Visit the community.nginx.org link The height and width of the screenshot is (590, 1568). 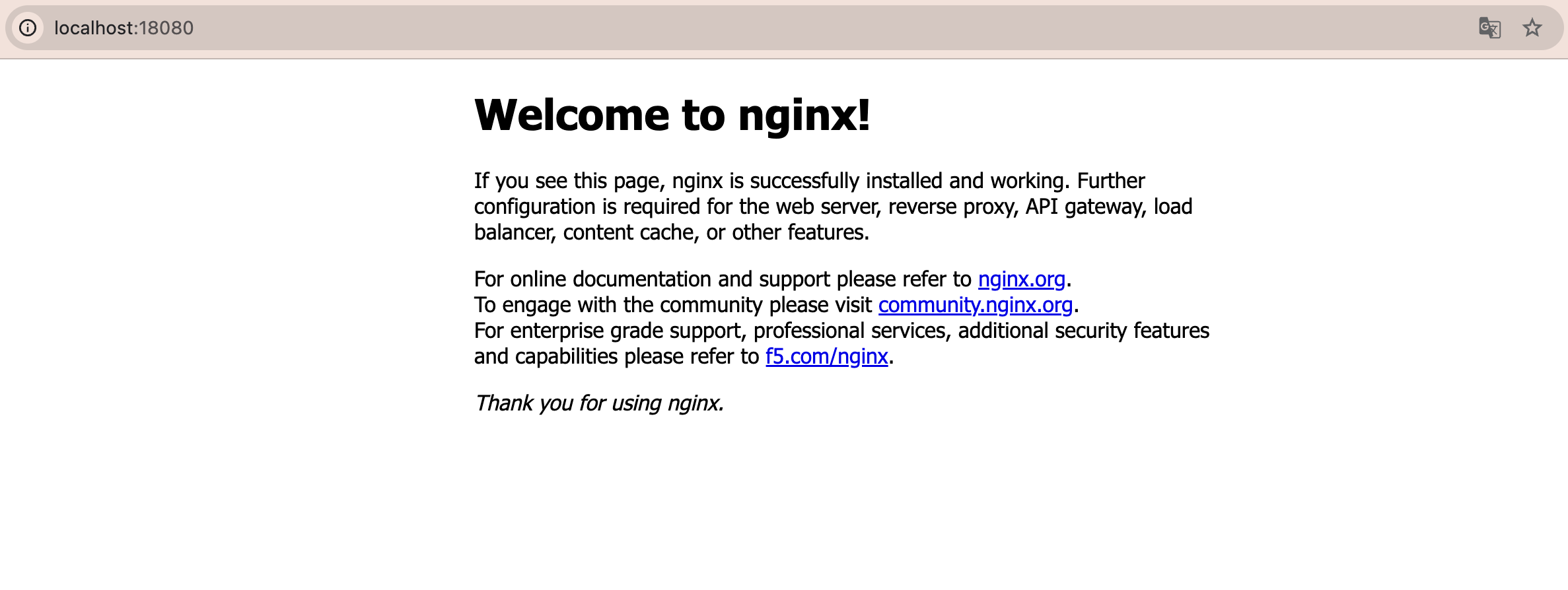coord(976,305)
